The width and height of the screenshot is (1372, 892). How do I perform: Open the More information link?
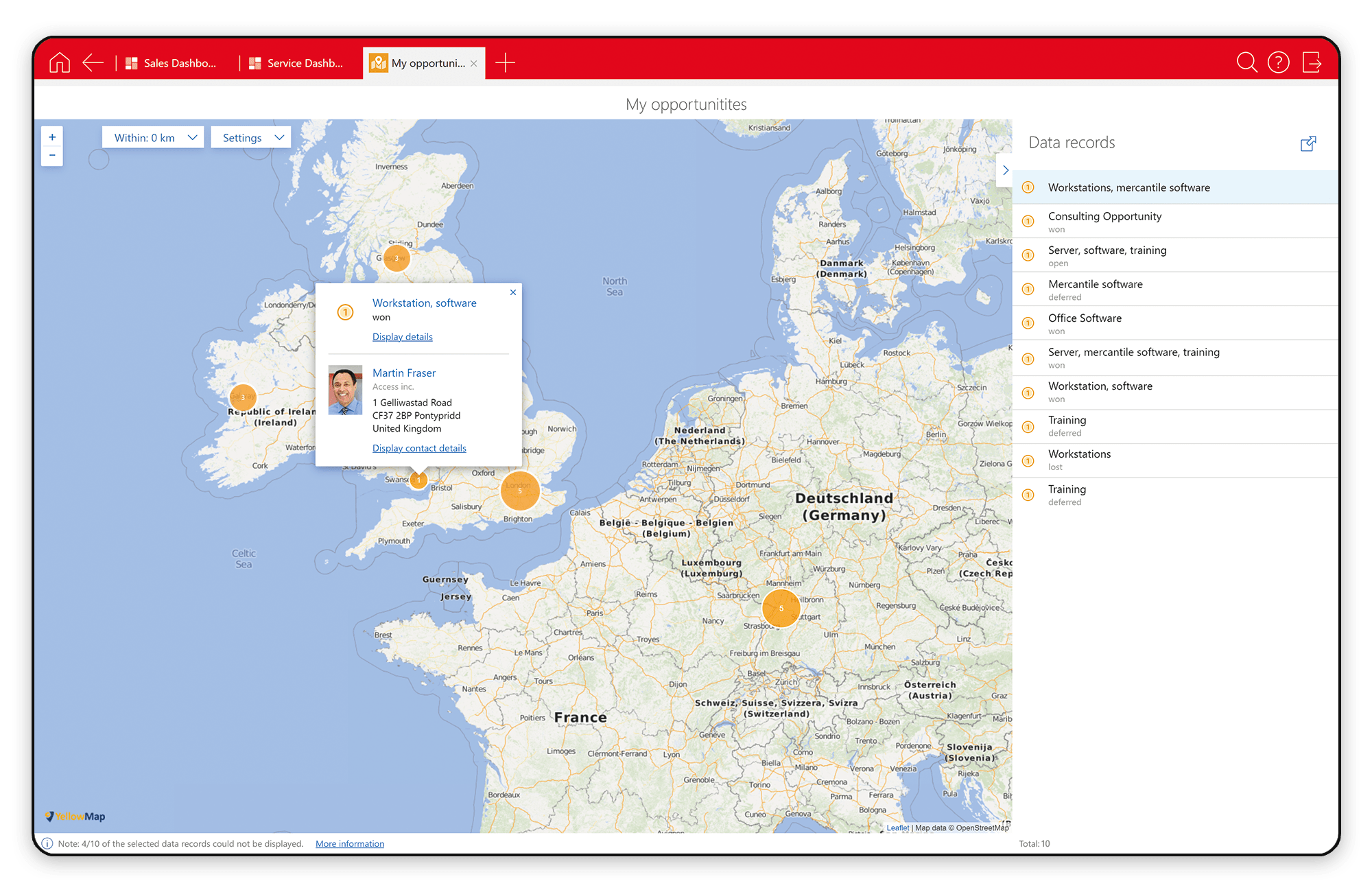(x=350, y=844)
